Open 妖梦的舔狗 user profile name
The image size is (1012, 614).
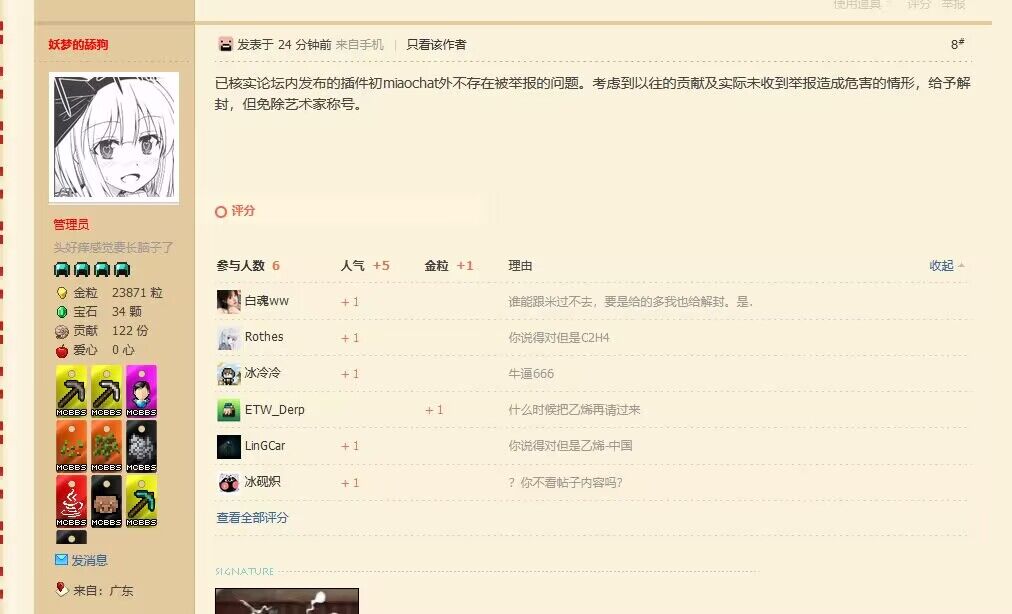coord(78,45)
